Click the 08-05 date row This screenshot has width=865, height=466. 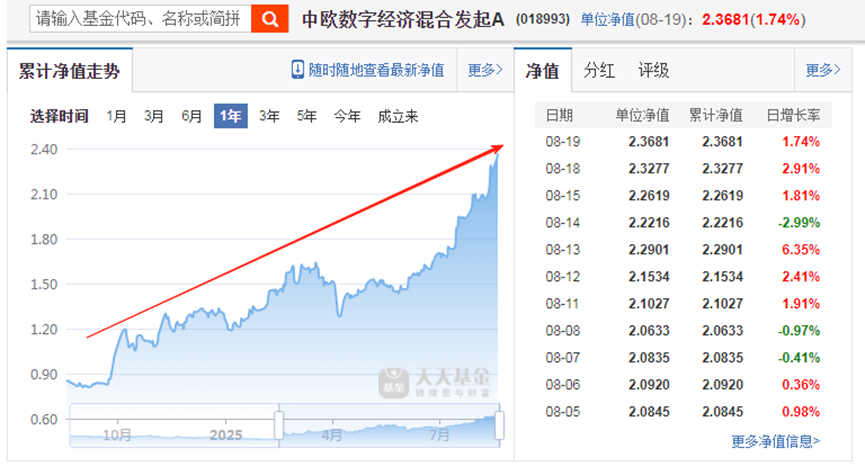pos(683,412)
